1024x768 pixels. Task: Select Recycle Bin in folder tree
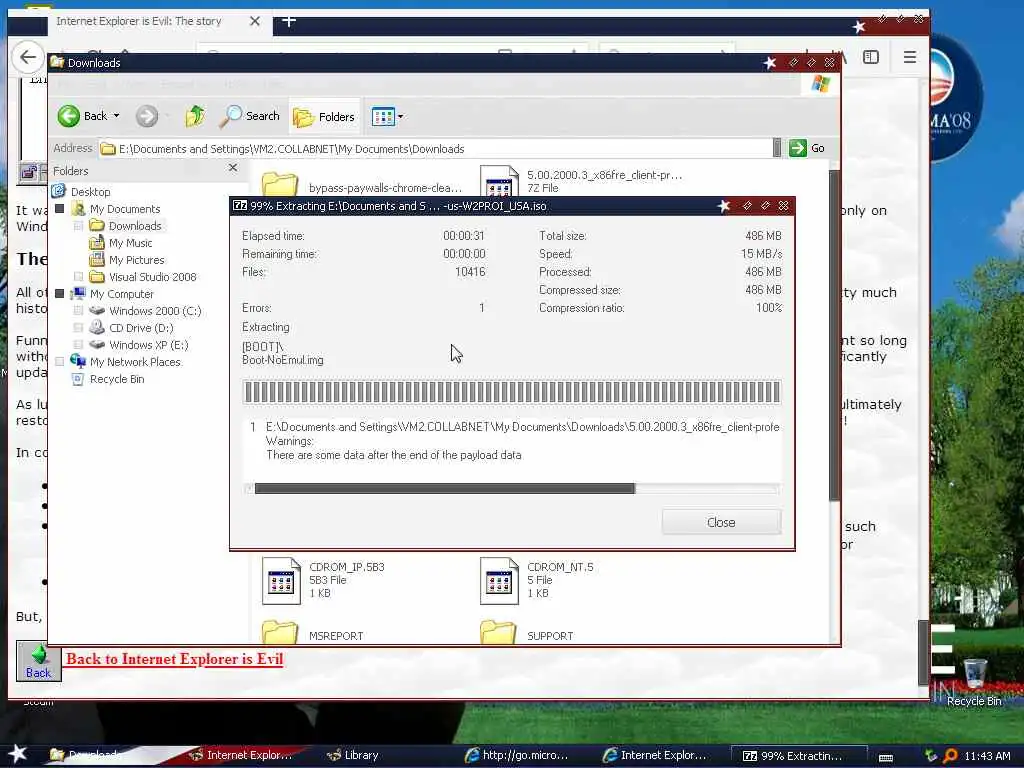click(x=117, y=379)
